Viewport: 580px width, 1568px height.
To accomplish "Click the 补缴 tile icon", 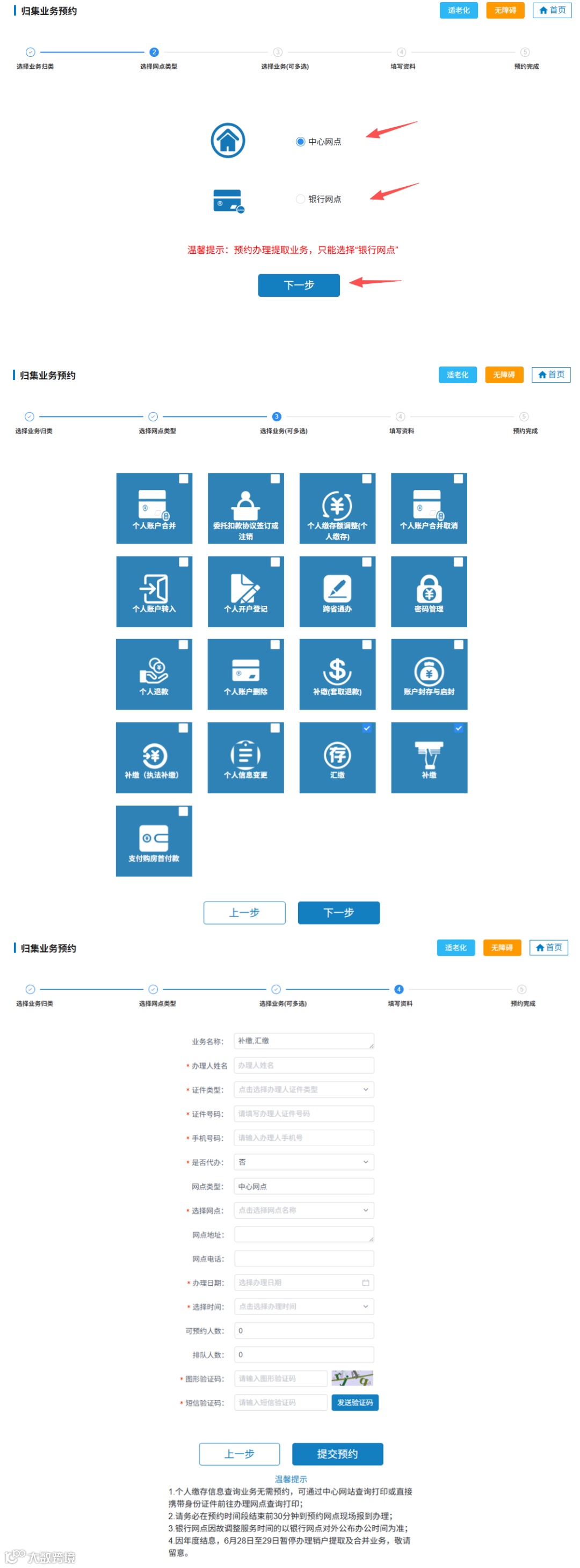I will [429, 755].
